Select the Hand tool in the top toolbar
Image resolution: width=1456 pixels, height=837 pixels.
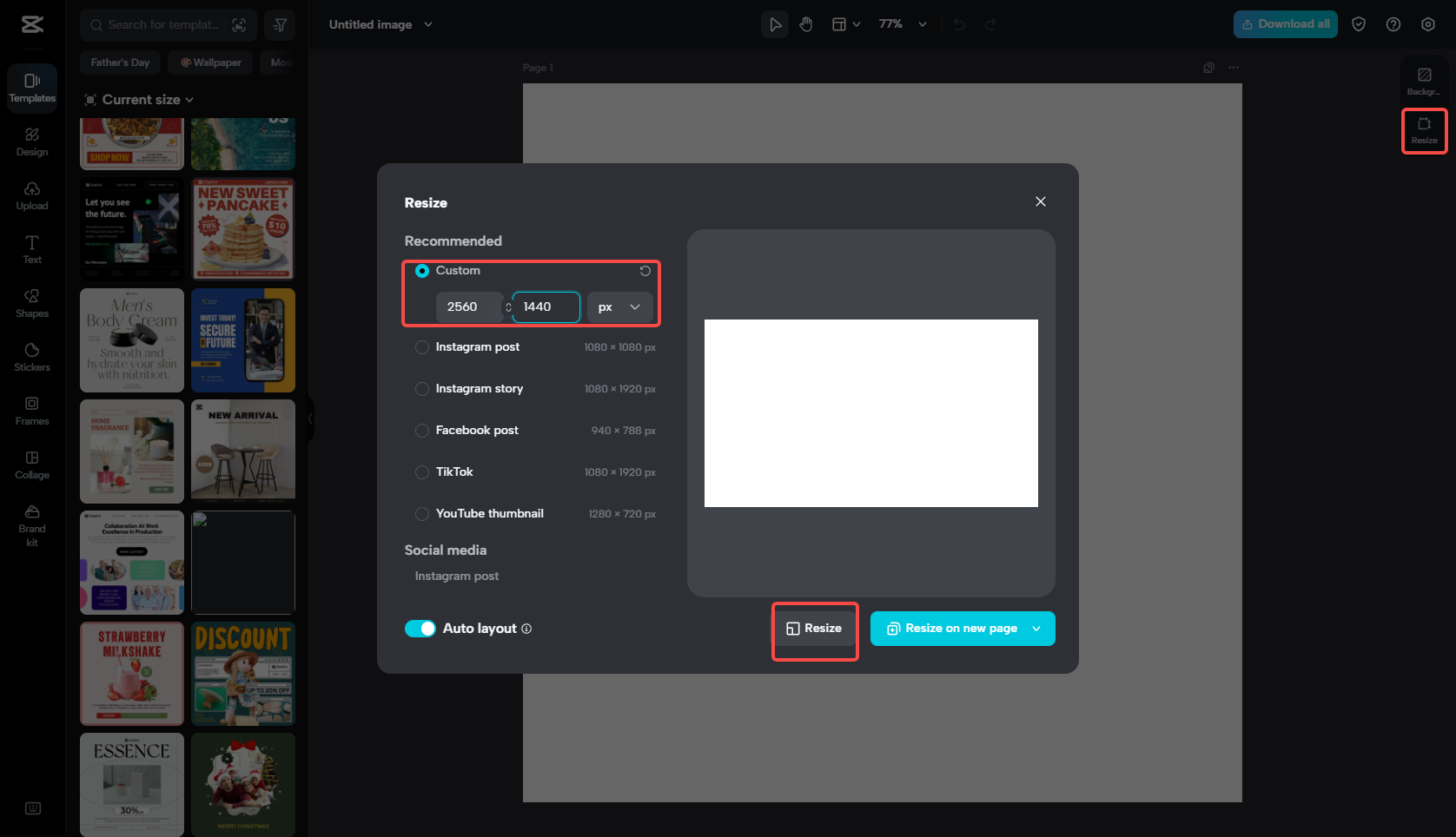pyautogui.click(x=805, y=24)
